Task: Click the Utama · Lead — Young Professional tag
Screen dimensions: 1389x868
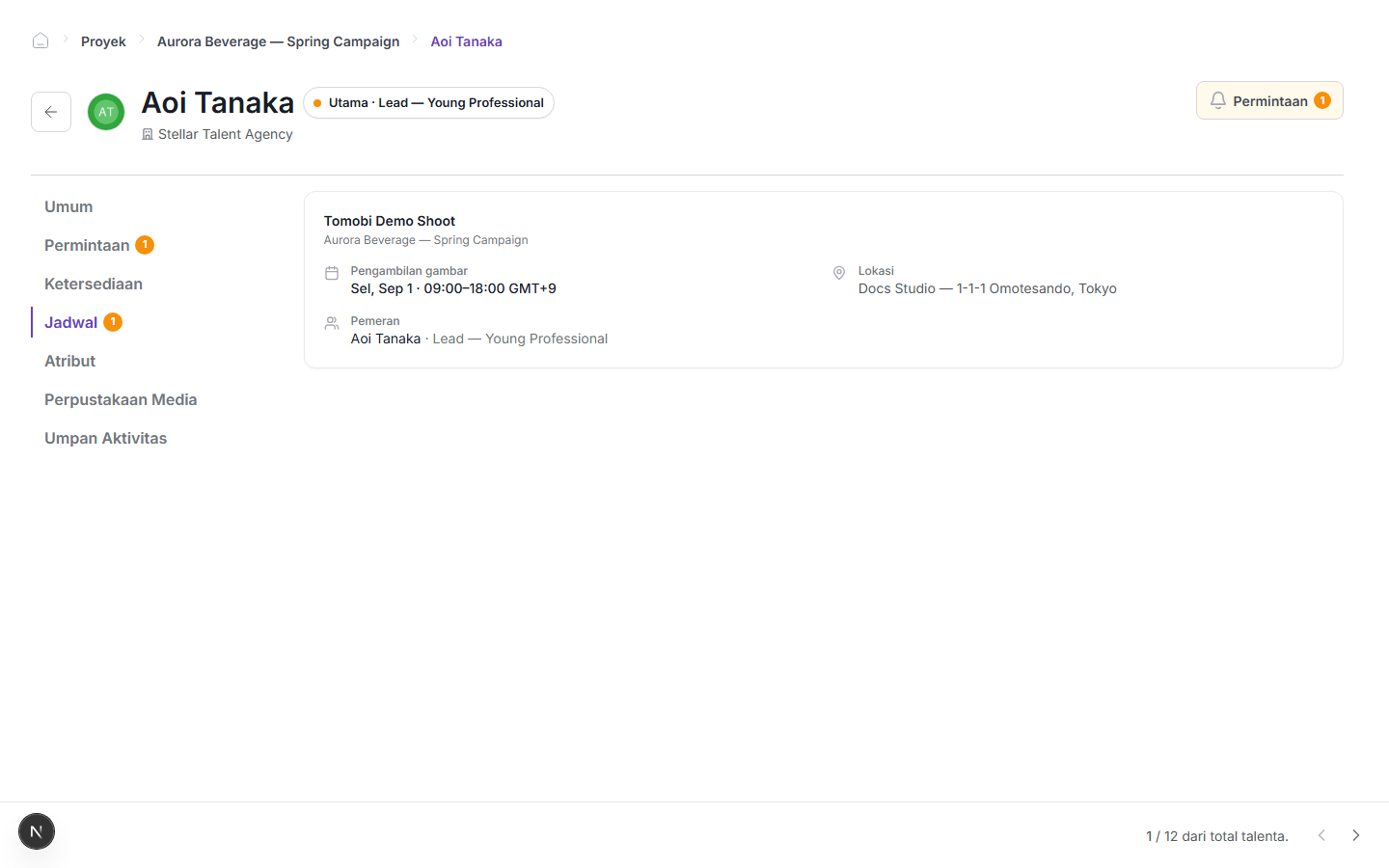Action: pyautogui.click(x=428, y=103)
